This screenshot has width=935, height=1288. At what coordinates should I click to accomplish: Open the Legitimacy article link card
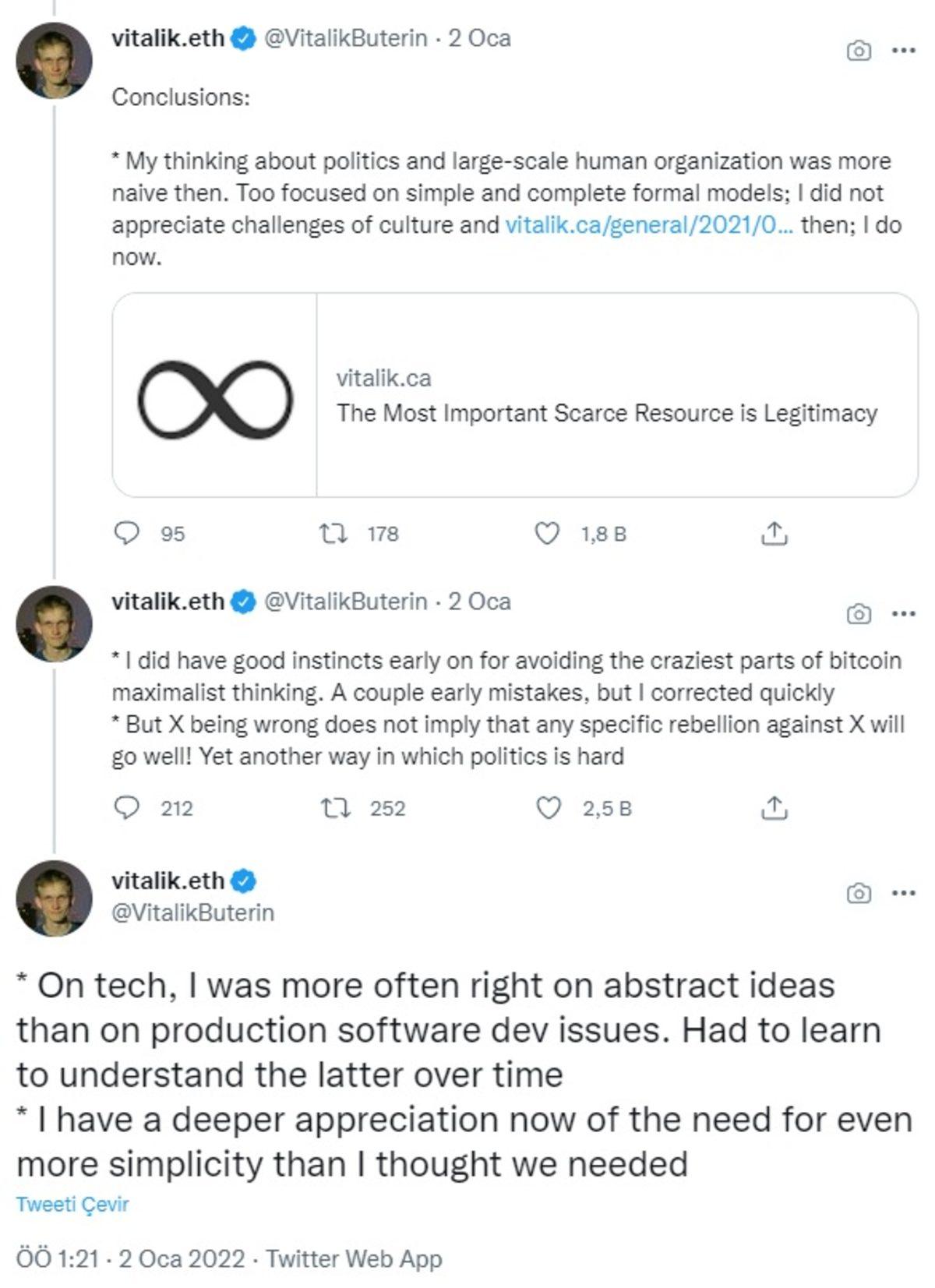[x=606, y=412]
